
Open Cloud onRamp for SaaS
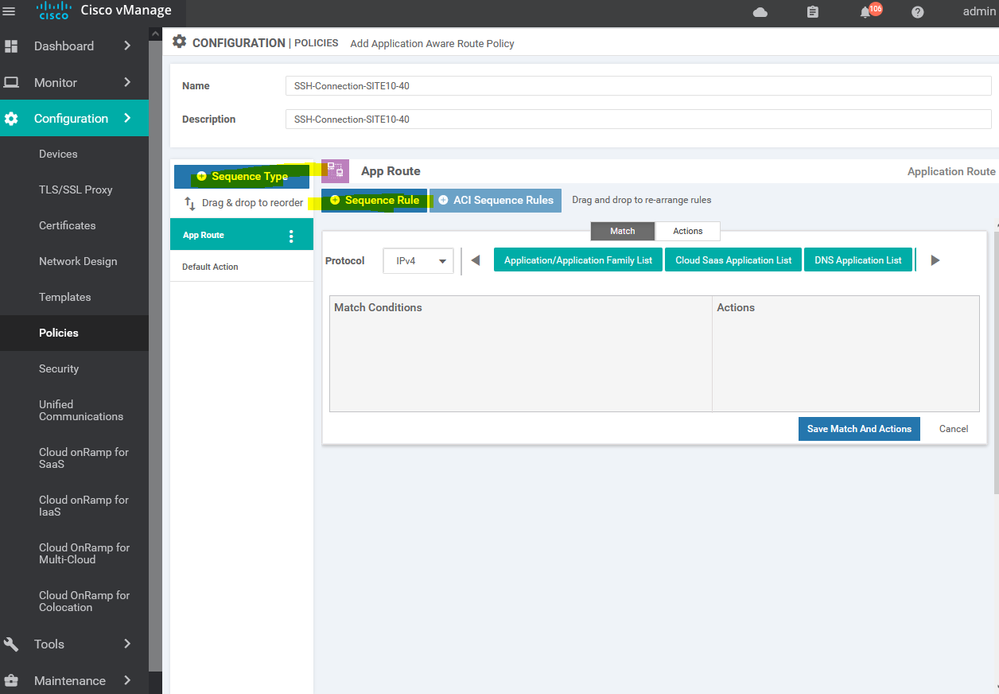point(83,458)
